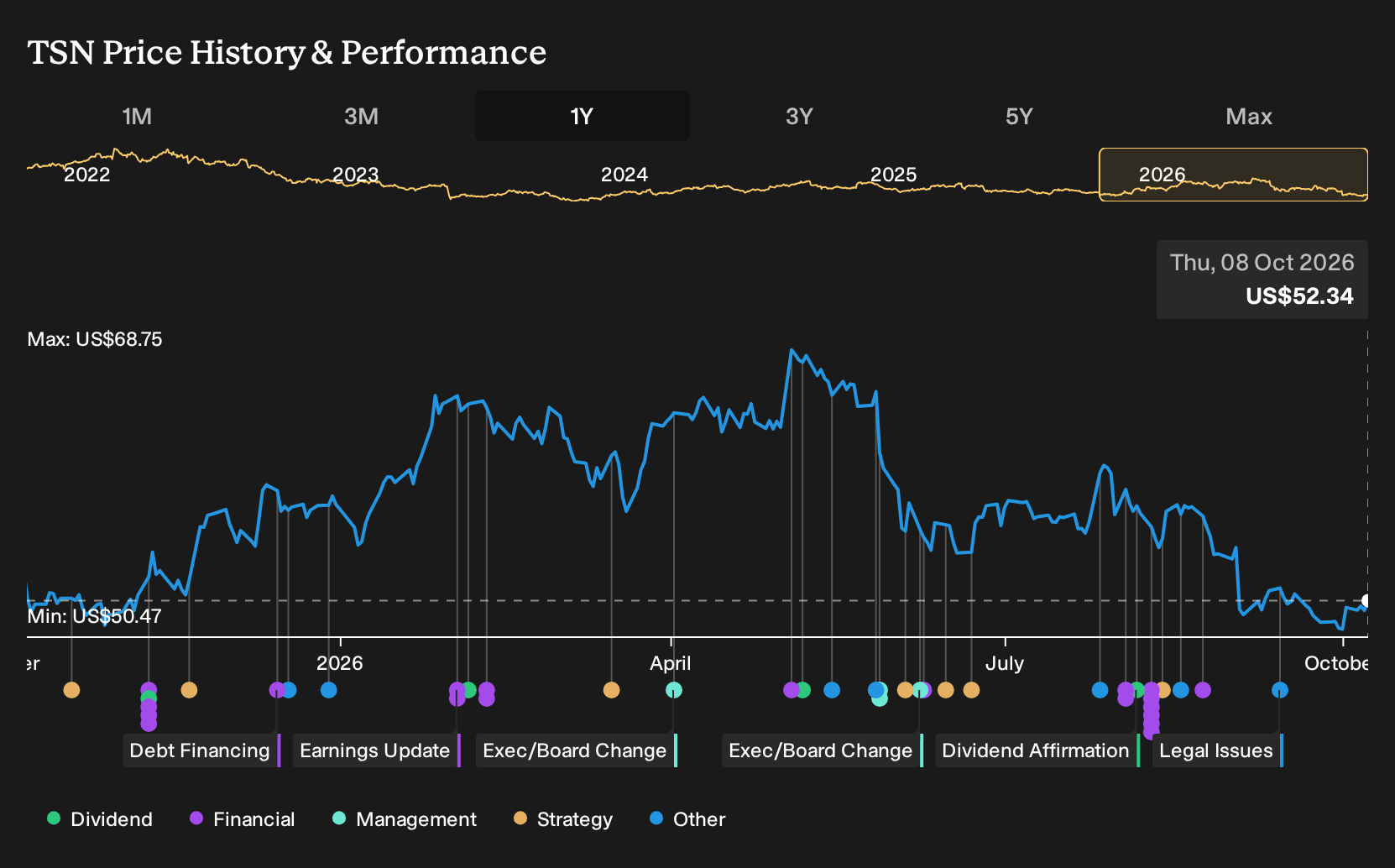Select the 1M time range tab
Image resolution: width=1395 pixels, height=868 pixels.
coord(137,116)
